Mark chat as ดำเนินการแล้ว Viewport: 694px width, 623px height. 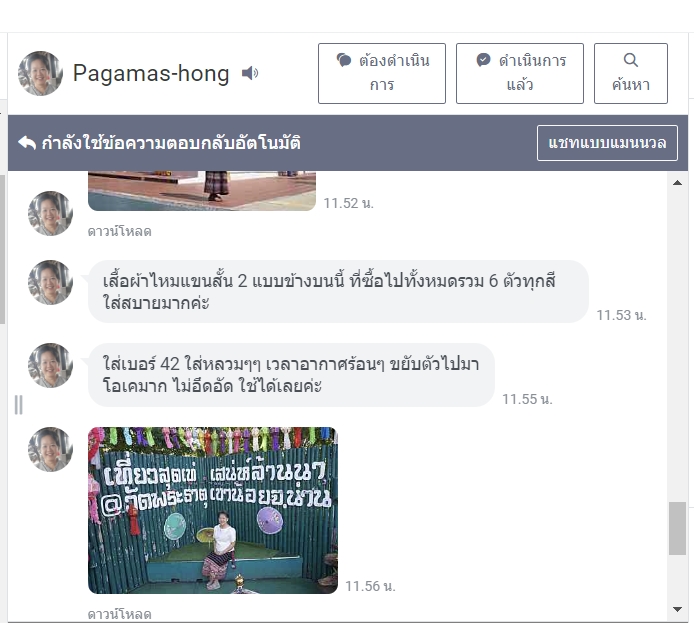tap(520, 73)
